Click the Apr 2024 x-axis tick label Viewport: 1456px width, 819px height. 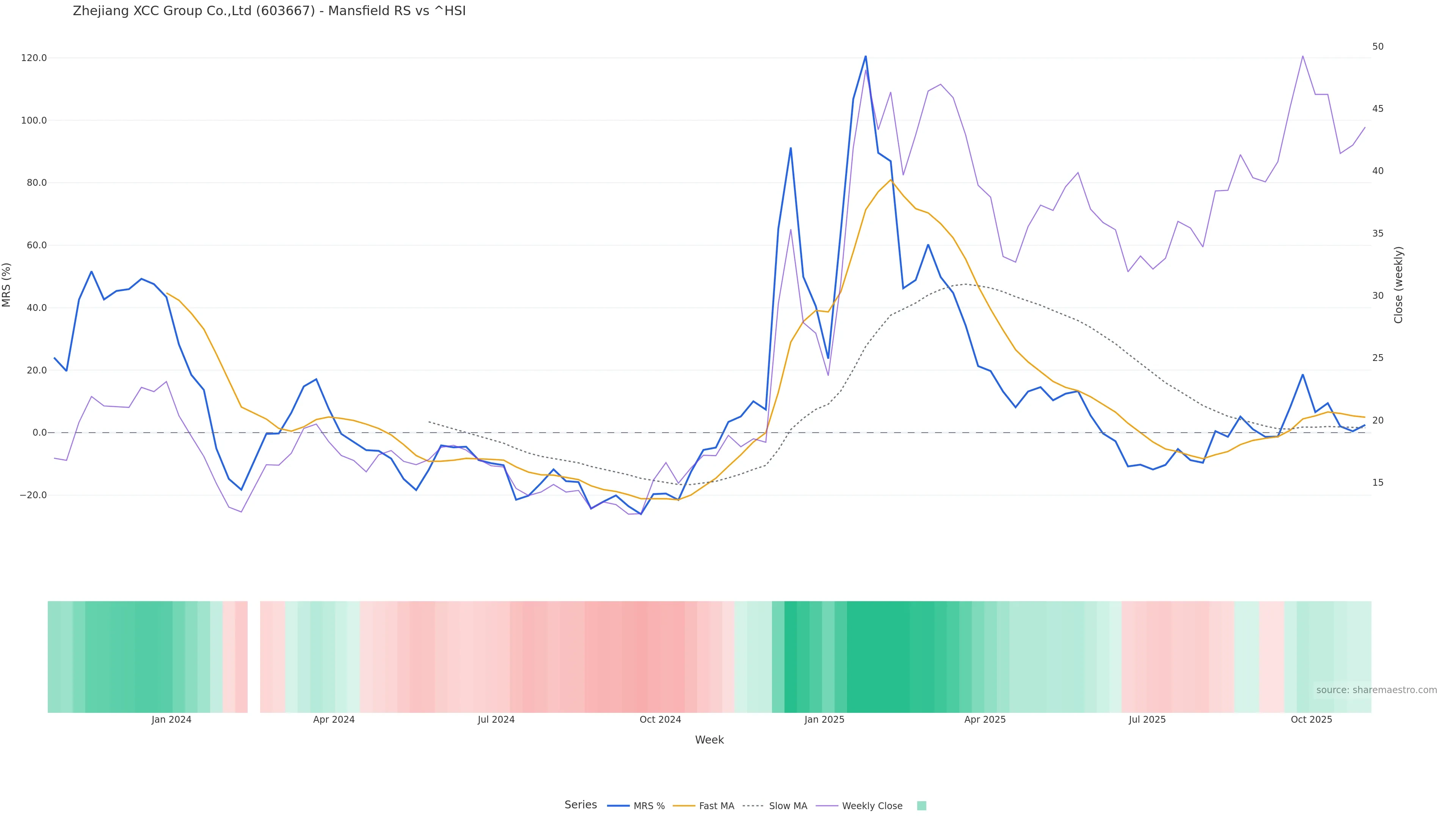point(334,720)
